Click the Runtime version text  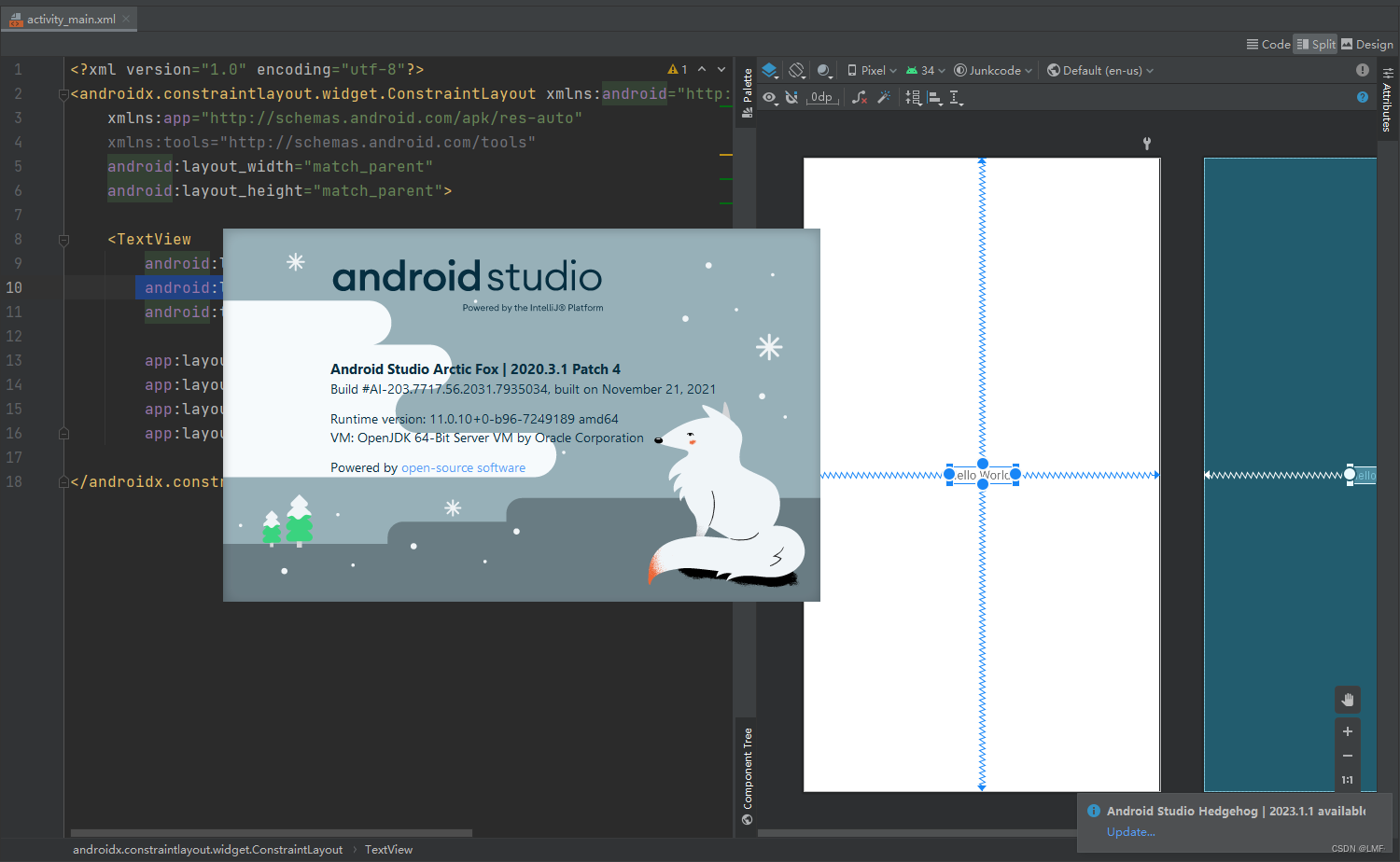point(474,419)
